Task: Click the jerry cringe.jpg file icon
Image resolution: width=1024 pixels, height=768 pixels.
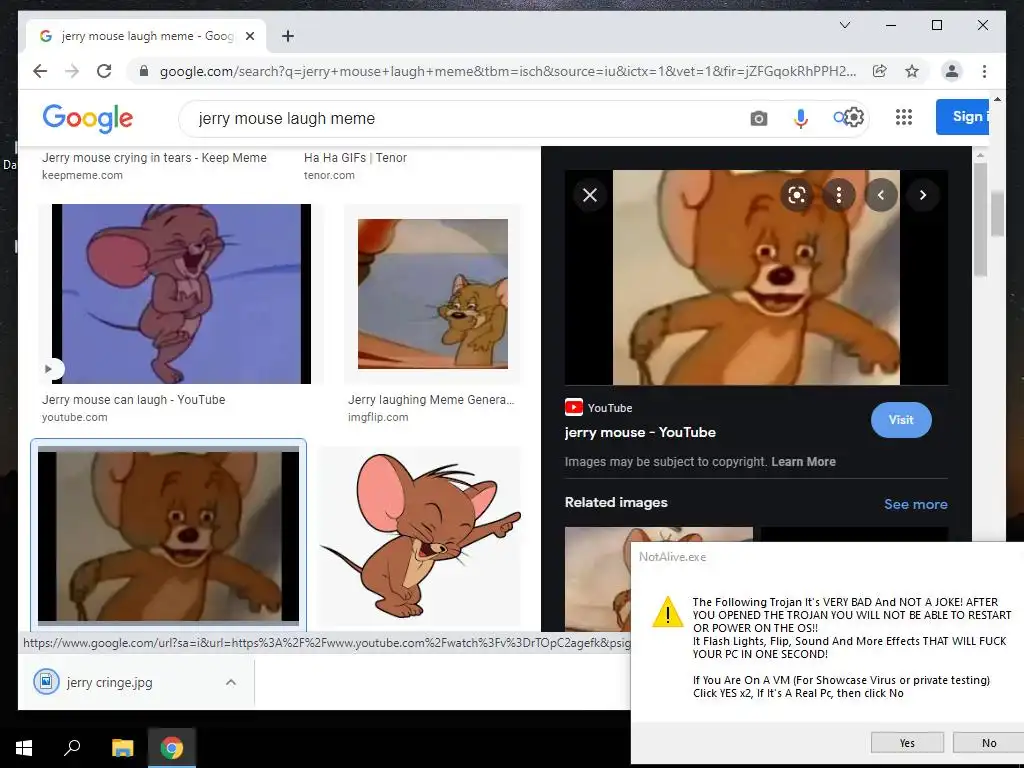Action: tap(46, 682)
